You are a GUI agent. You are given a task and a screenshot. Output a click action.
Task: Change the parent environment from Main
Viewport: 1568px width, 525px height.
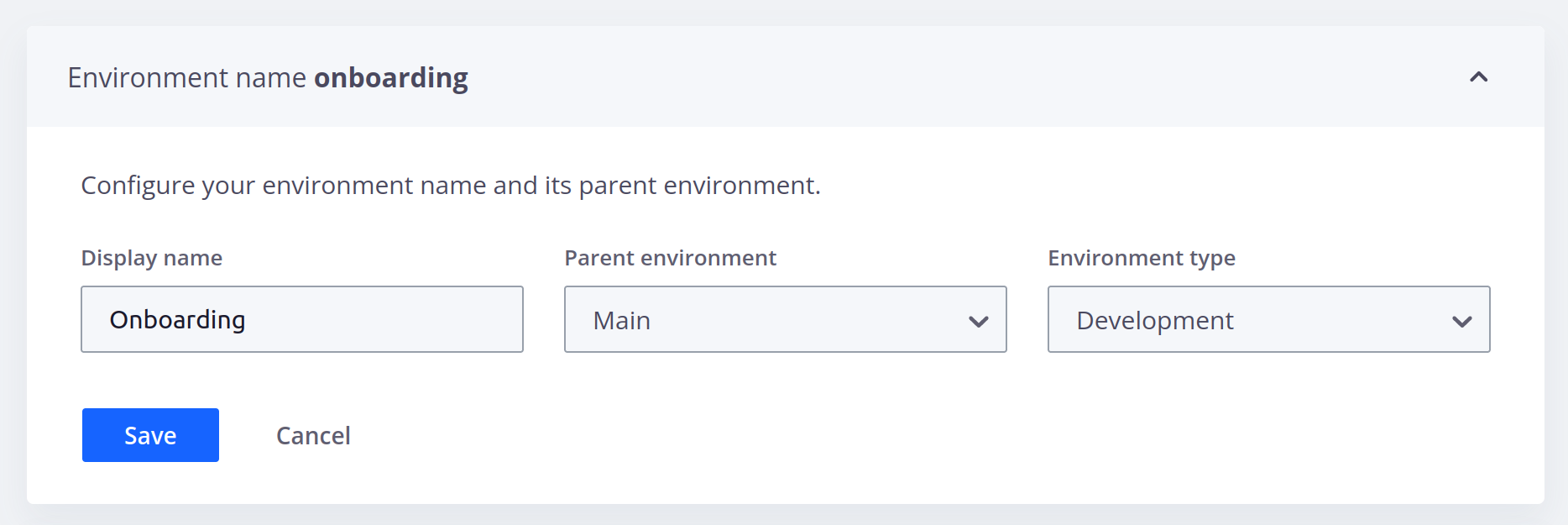pyautogui.click(x=785, y=320)
